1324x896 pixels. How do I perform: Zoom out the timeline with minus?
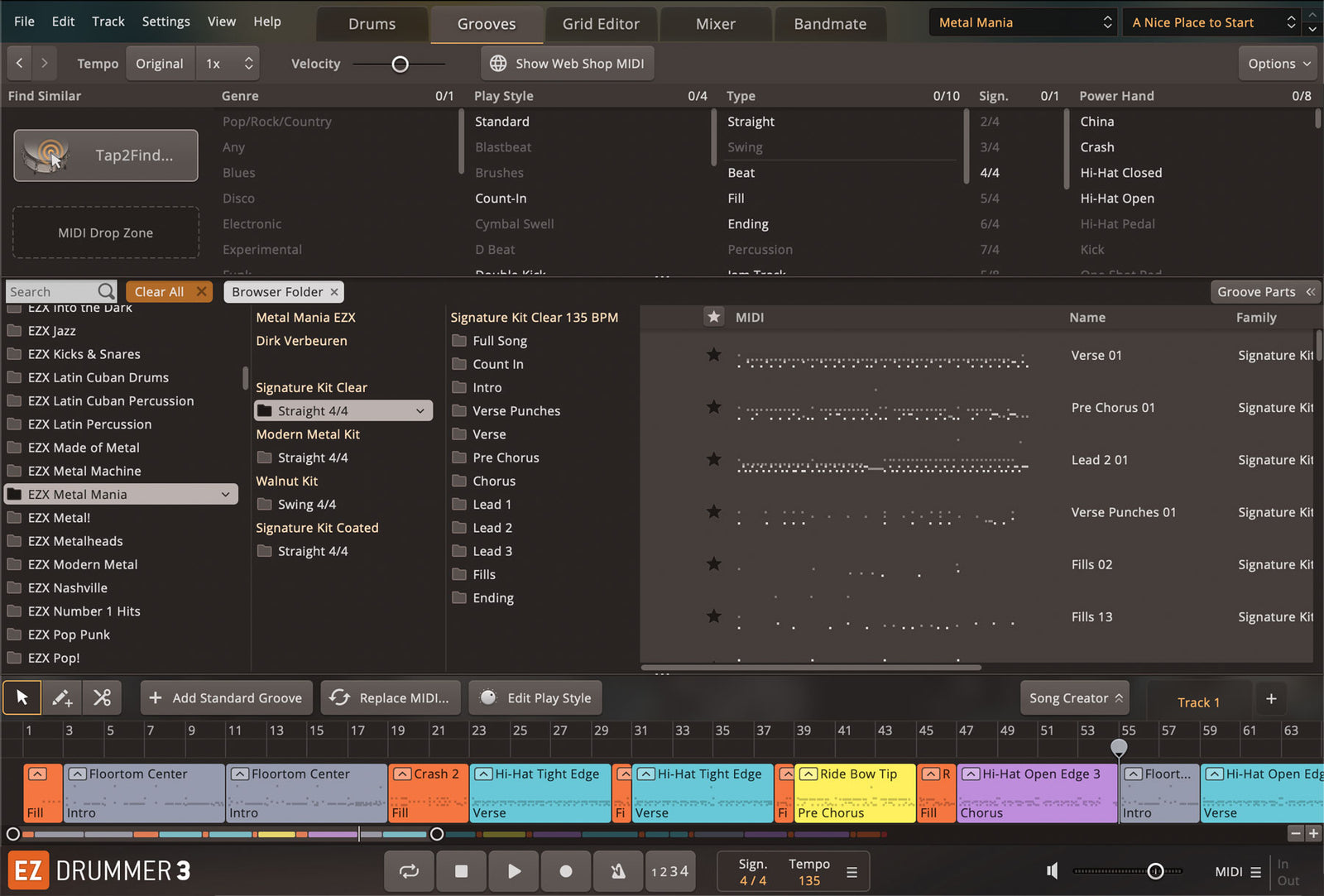[x=1296, y=833]
